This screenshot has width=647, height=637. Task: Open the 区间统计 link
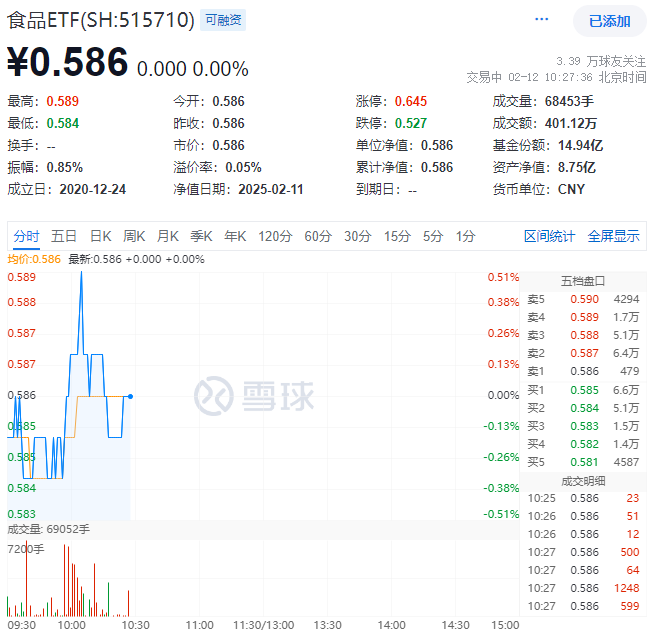[549, 236]
